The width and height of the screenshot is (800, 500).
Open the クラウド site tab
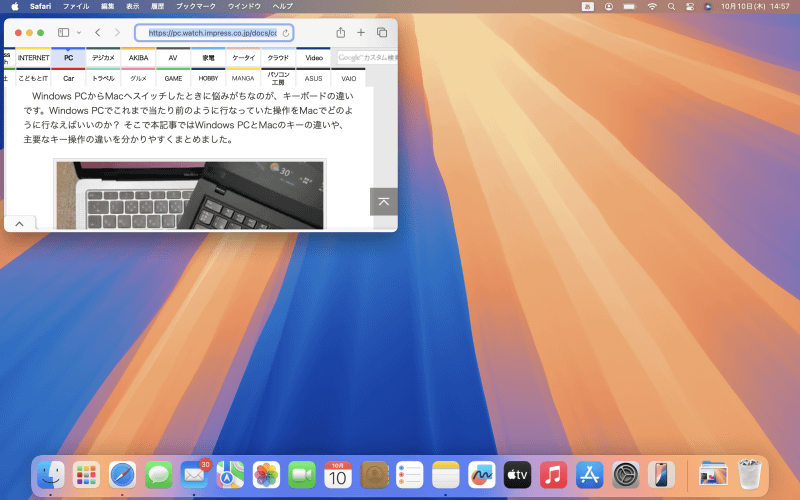coord(278,58)
